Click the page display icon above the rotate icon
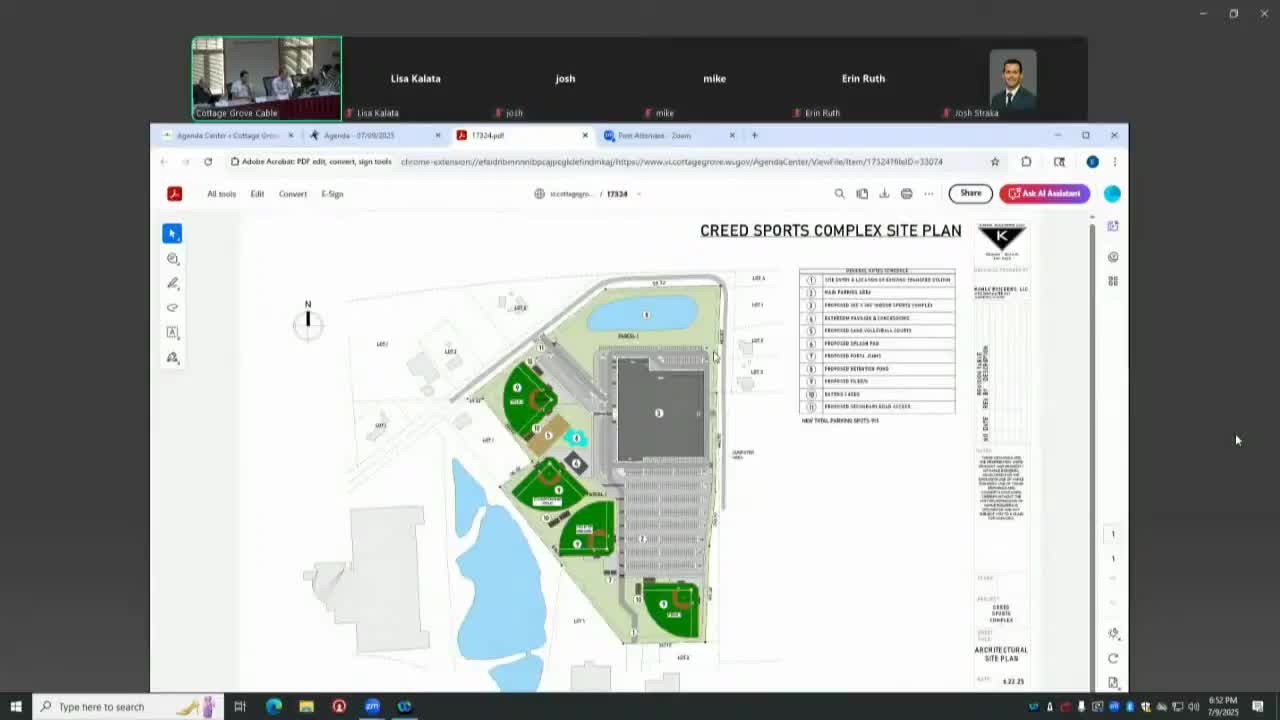The height and width of the screenshot is (720, 1280). 1113,633
